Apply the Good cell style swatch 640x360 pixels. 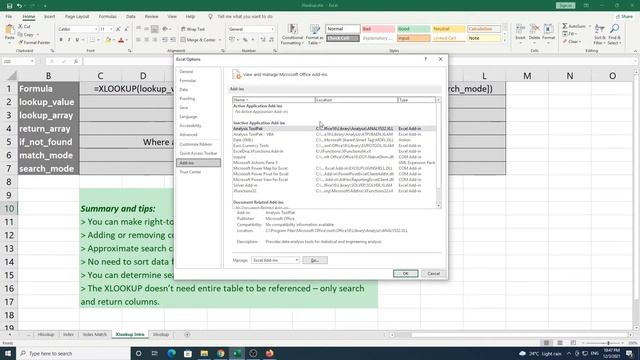[413, 29]
